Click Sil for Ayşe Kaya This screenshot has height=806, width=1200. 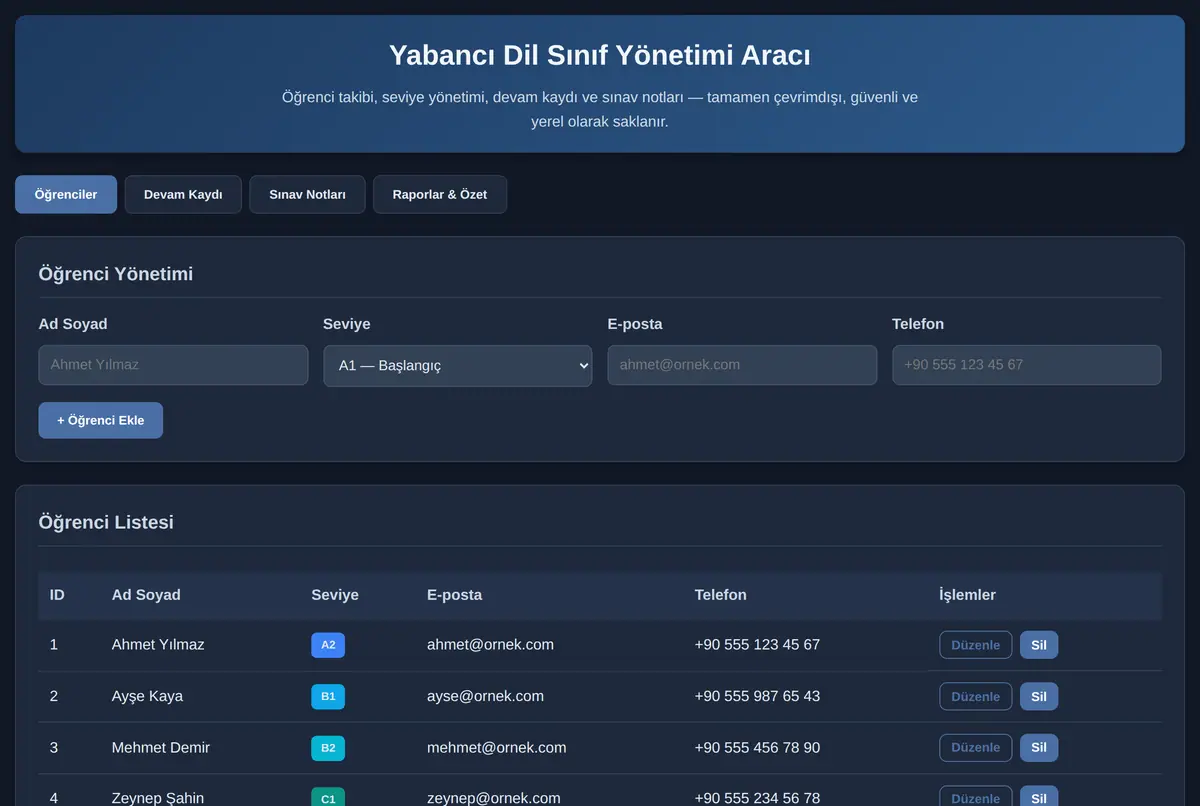1039,696
